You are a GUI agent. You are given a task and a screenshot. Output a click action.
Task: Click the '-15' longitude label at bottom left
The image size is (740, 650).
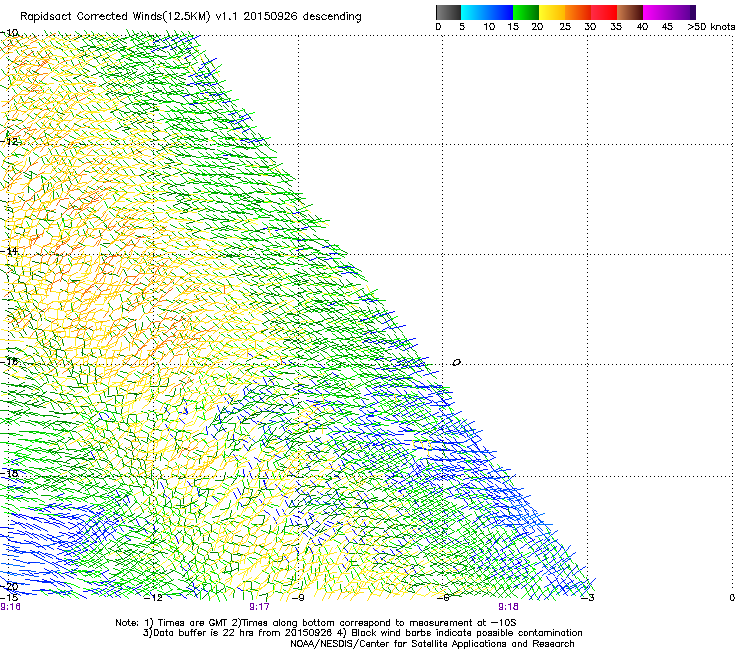[x=9, y=598]
